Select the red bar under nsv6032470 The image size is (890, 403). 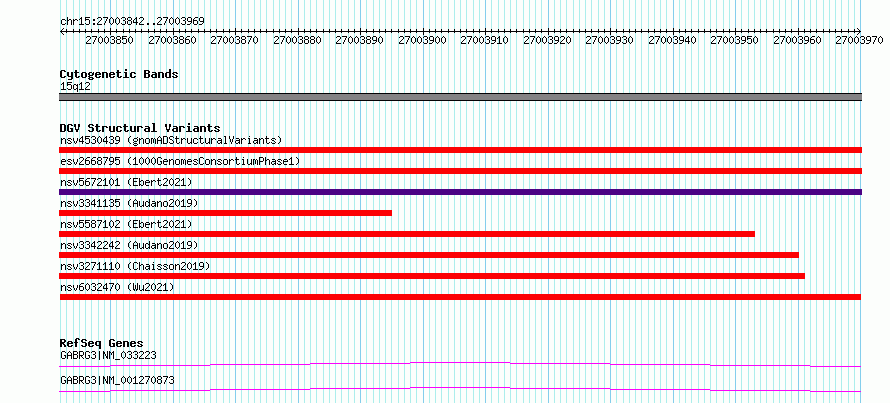click(460, 297)
